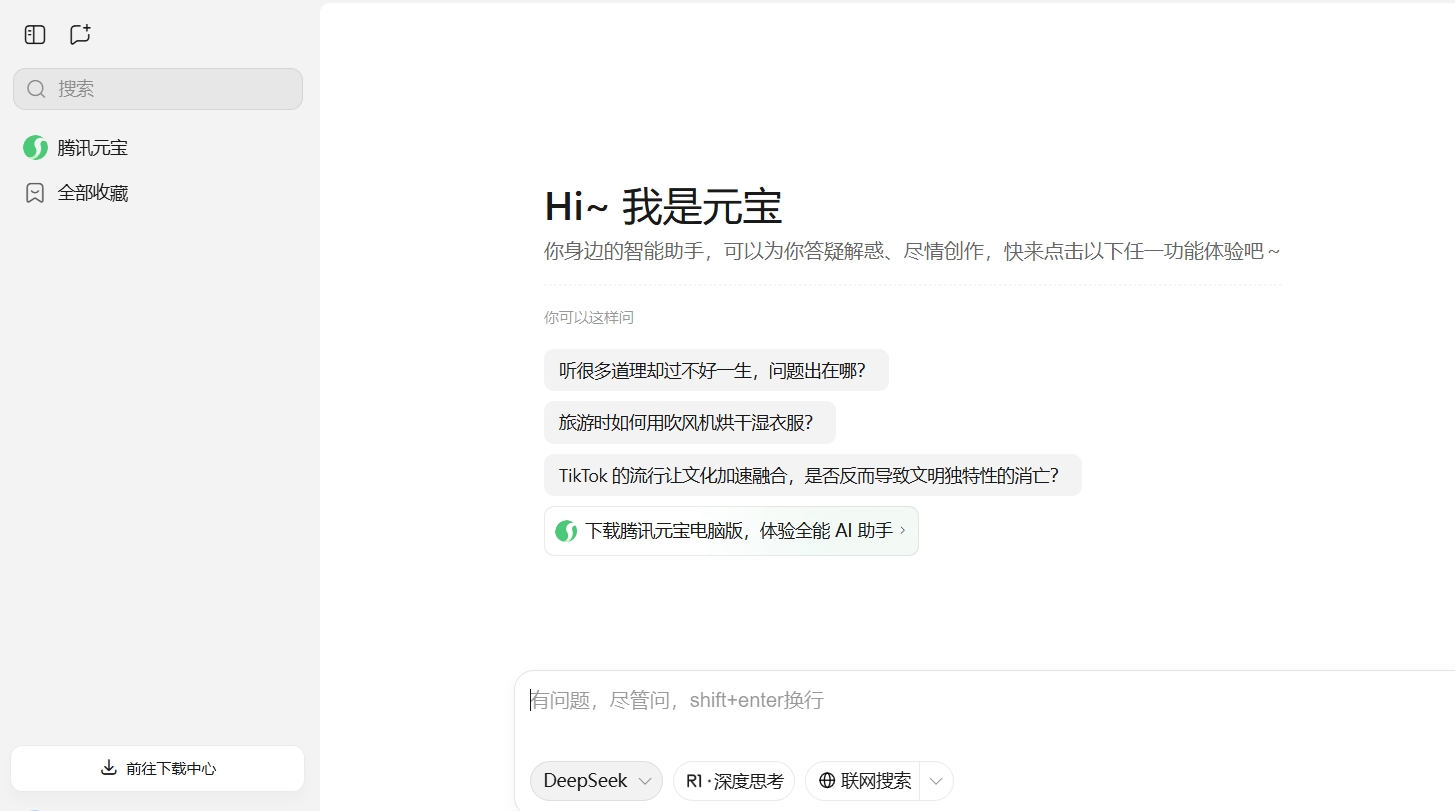Screen dimensions: 1455x811
Task: Click the chevron on the download banner
Action: pos(903,530)
